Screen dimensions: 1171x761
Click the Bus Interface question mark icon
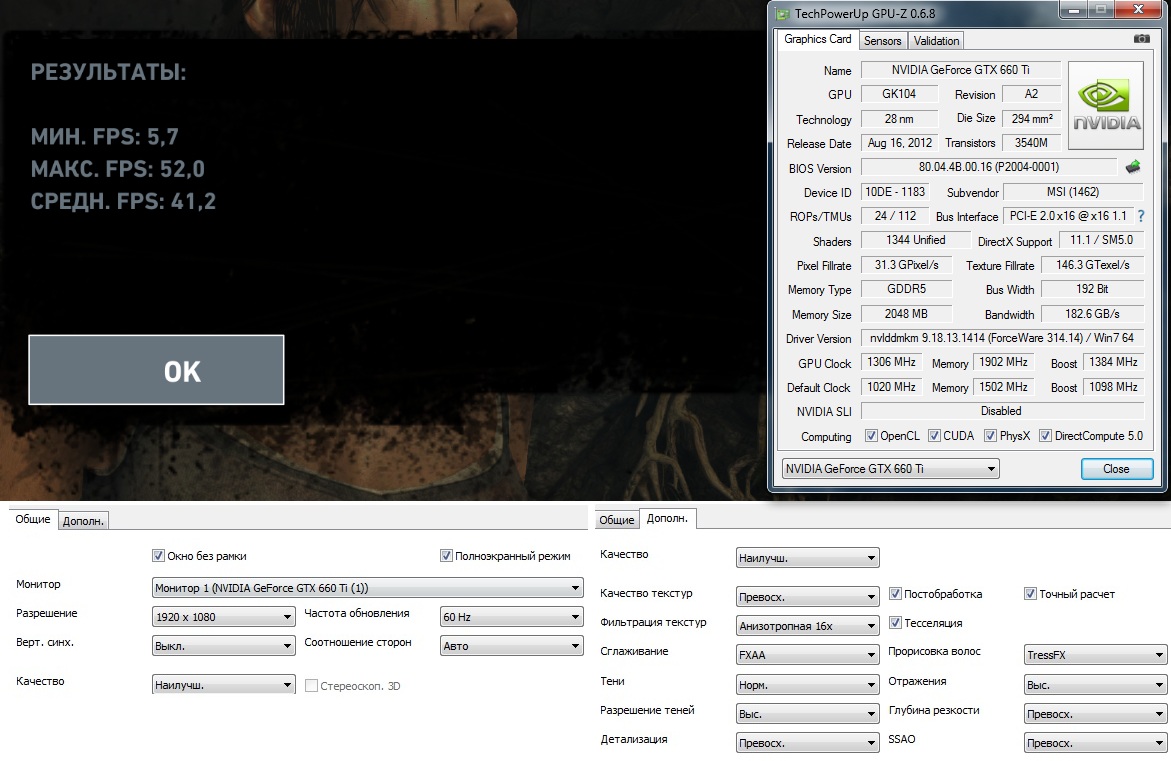point(1141,216)
